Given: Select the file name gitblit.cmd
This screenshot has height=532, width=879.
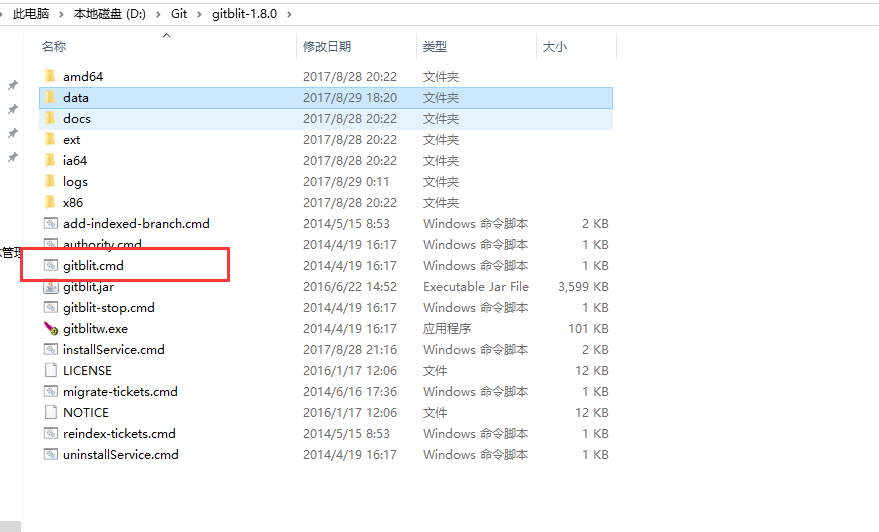Looking at the screenshot, I should pos(93,266).
